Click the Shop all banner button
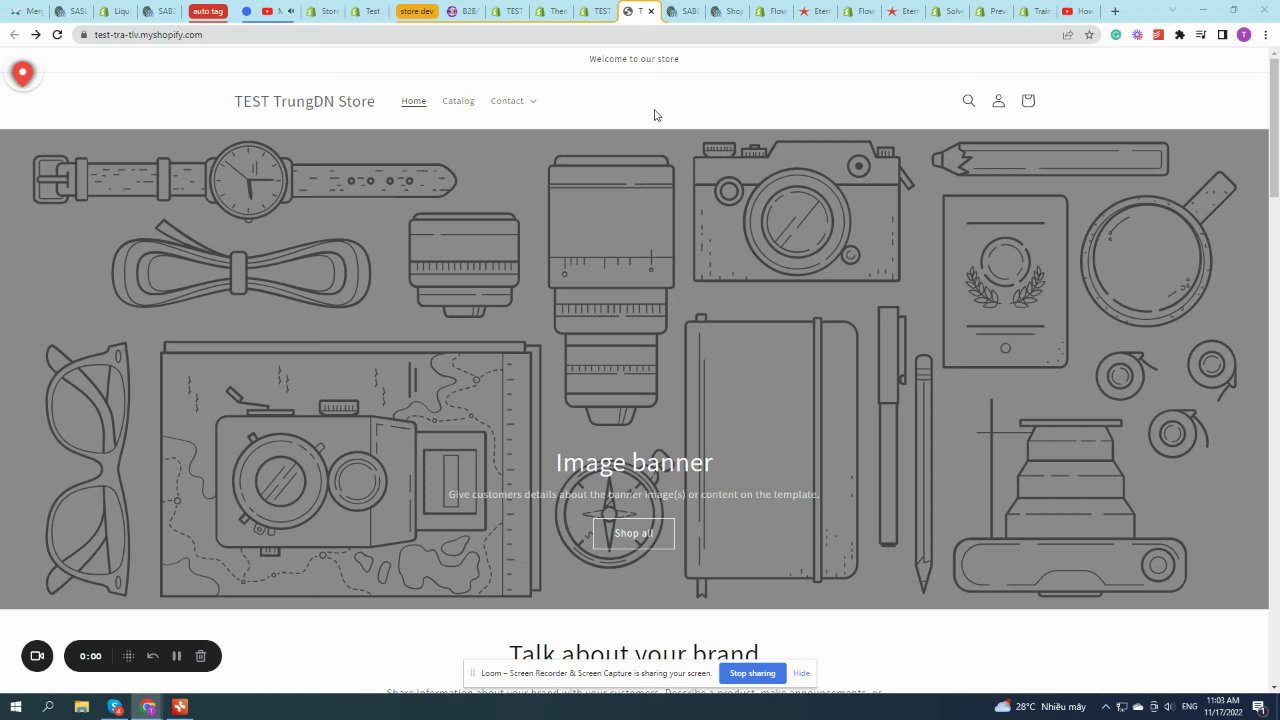Screen dimensions: 1280x720 pos(634,533)
